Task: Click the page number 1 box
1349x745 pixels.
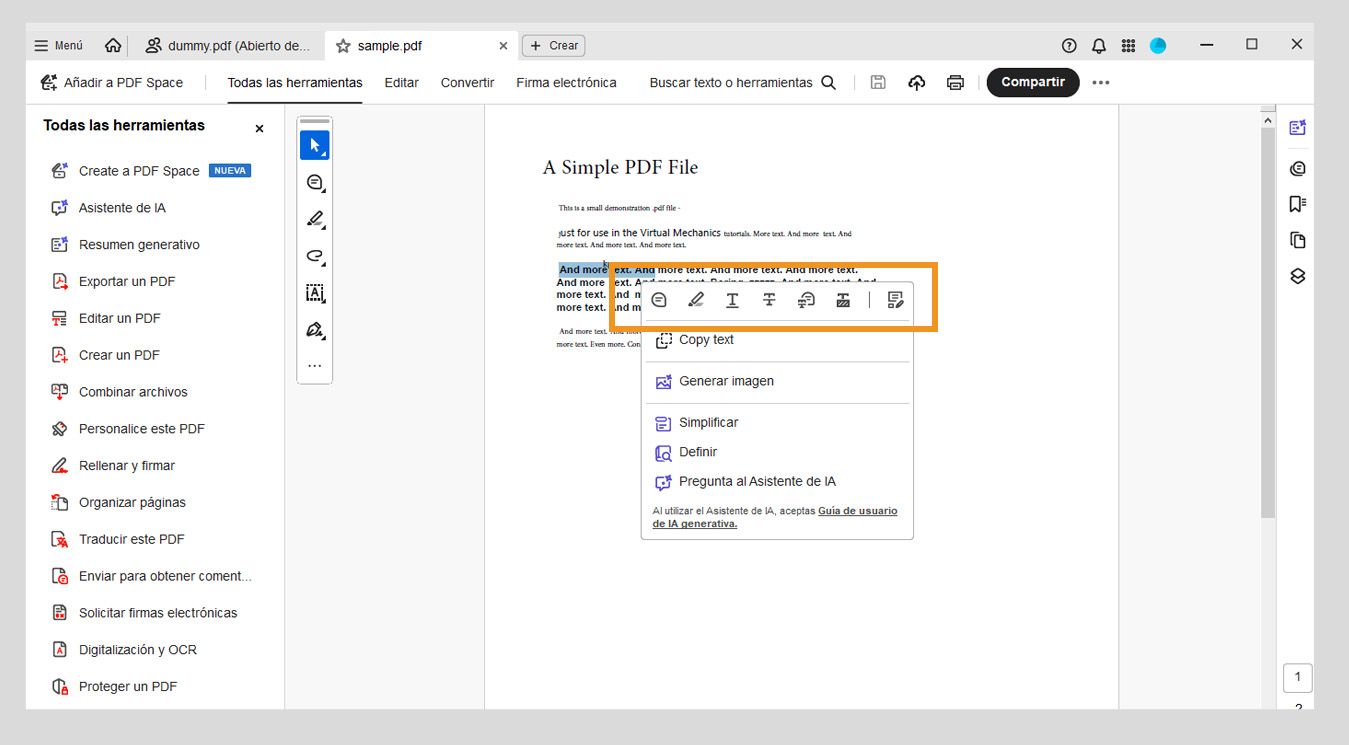Action: (1297, 677)
